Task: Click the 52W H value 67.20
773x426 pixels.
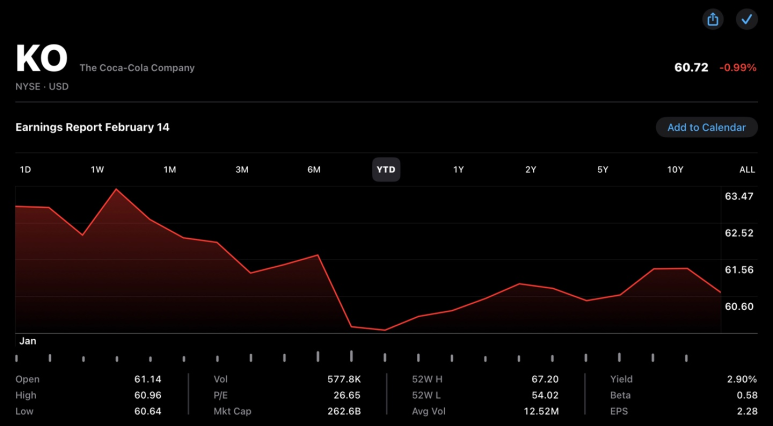Action: click(545, 379)
